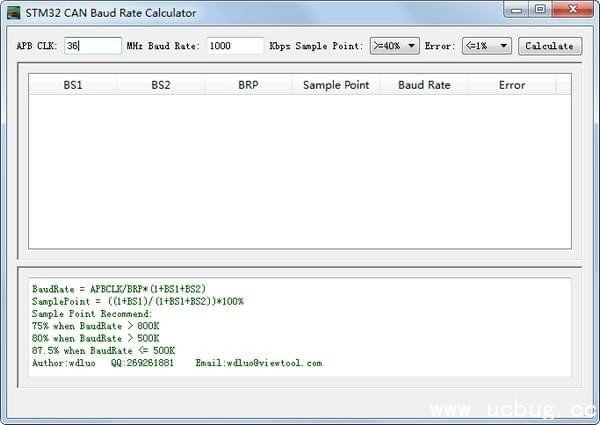The image size is (600, 425).
Task: Maximize the calculator window
Action: coord(540,10)
